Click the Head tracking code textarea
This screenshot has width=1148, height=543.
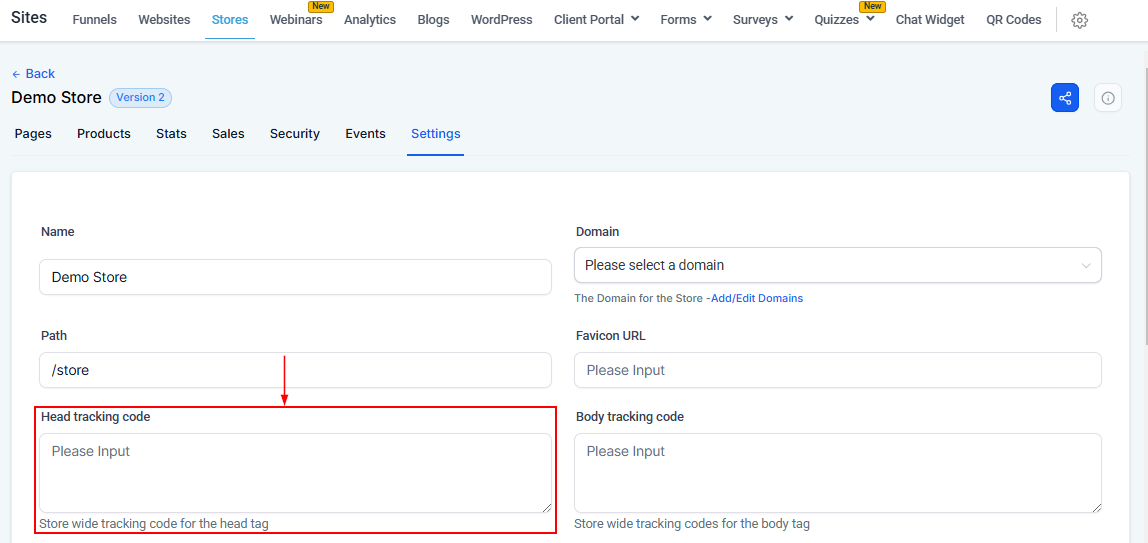coord(295,473)
